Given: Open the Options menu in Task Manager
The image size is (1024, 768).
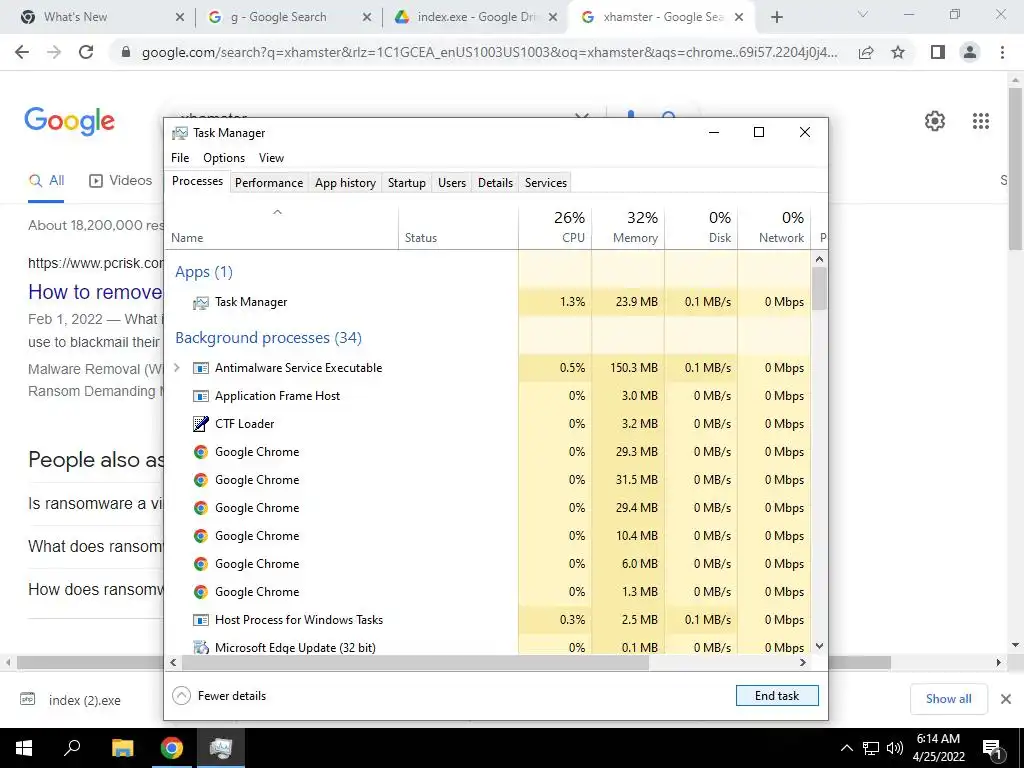Looking at the screenshot, I should (x=224, y=158).
